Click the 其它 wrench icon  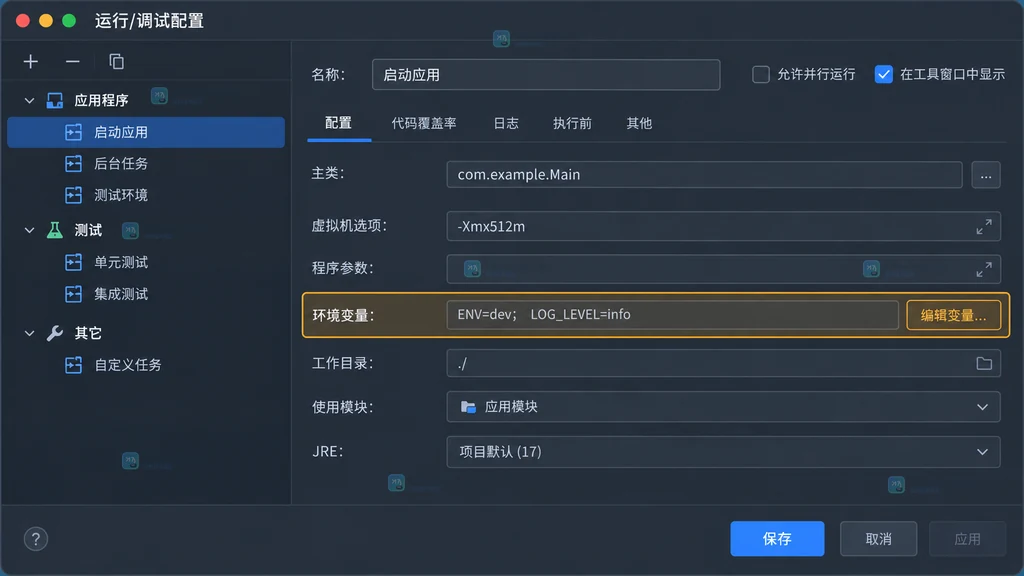(x=55, y=333)
